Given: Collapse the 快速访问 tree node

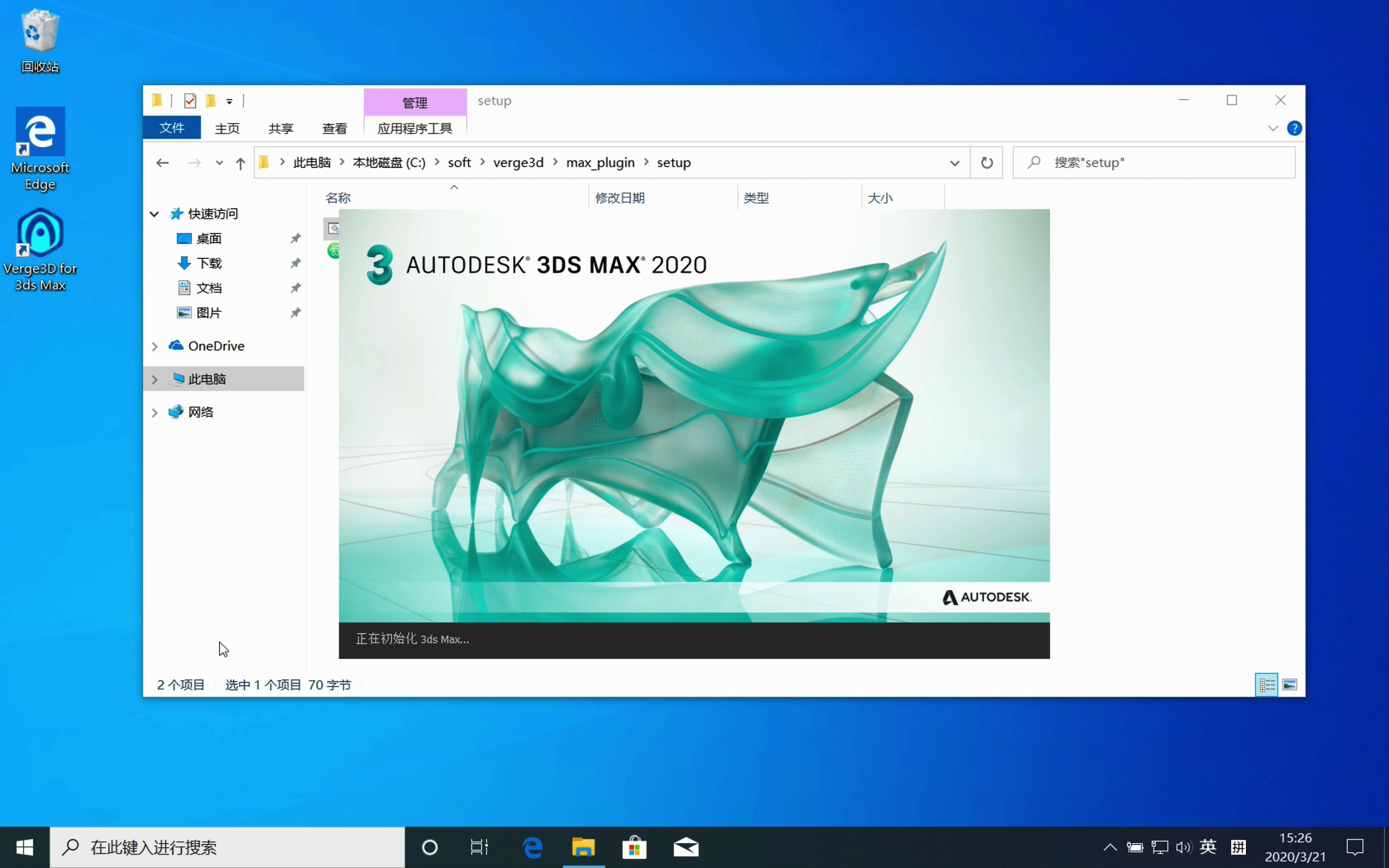Looking at the screenshot, I should pos(154,214).
